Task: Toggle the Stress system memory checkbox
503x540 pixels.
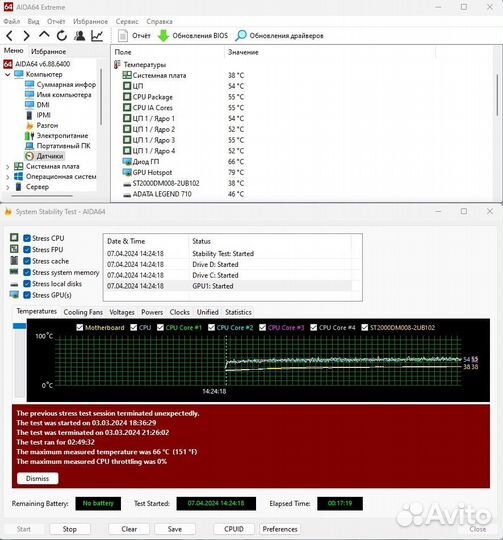Action: point(27,272)
